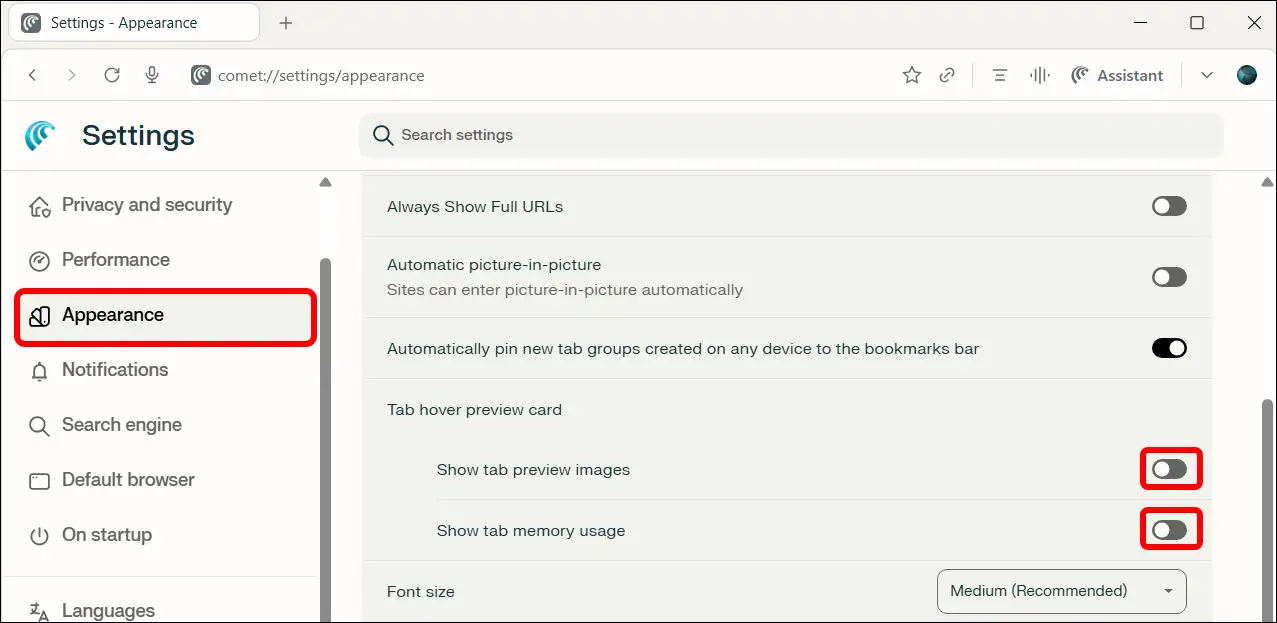Activate the microphone icon in the address bar
The width and height of the screenshot is (1277, 623).
(152, 75)
